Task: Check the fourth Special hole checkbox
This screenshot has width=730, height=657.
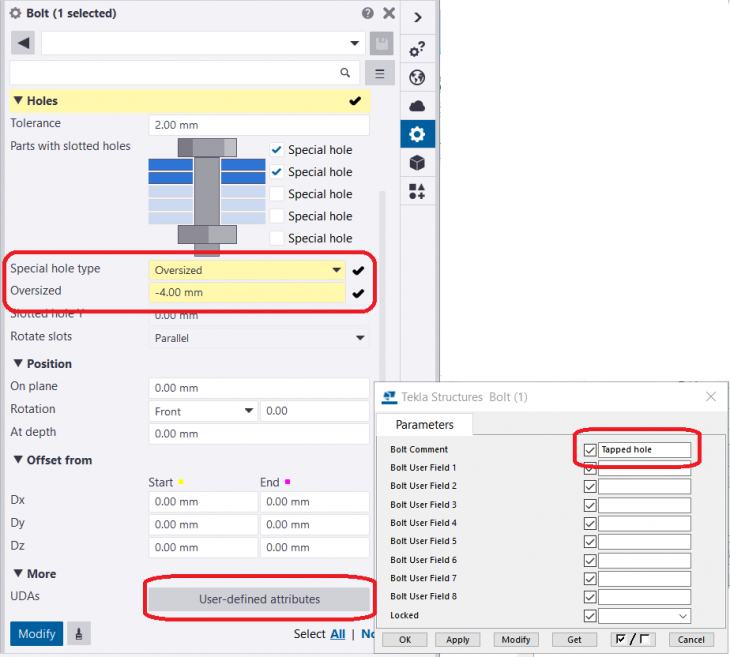Action: tap(277, 216)
